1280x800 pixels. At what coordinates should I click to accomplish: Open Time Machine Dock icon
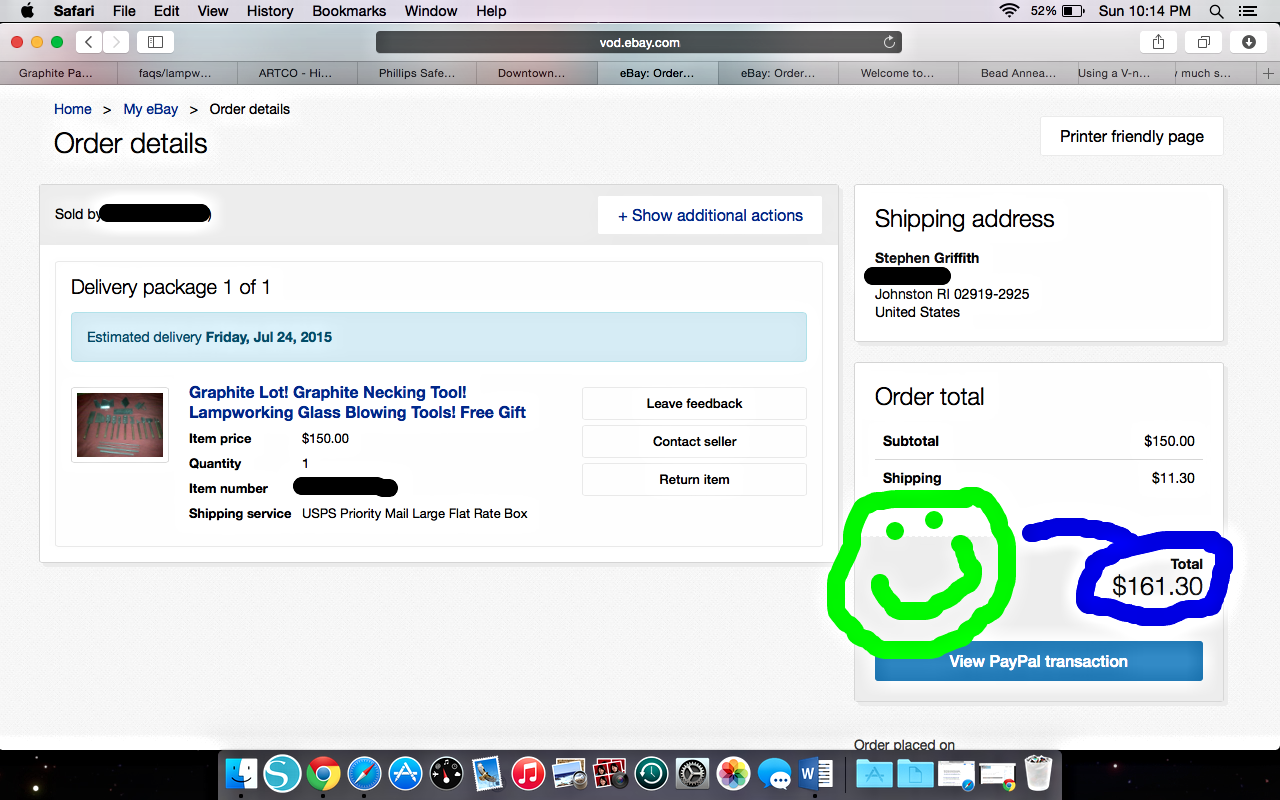pyautogui.click(x=651, y=773)
